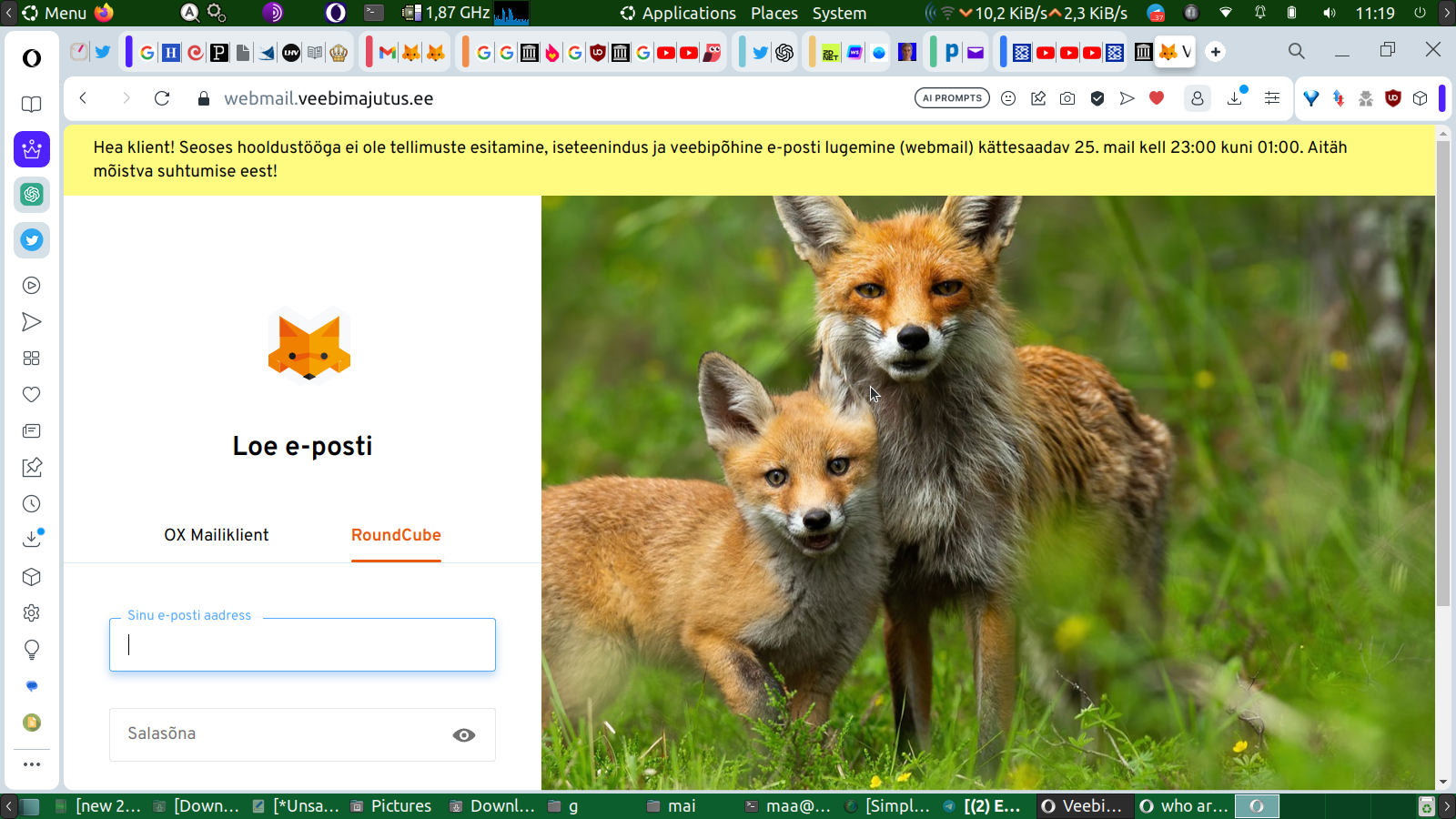1456x819 pixels.
Task: Click the fox logo above Loe e-posti
Action: pos(309,346)
